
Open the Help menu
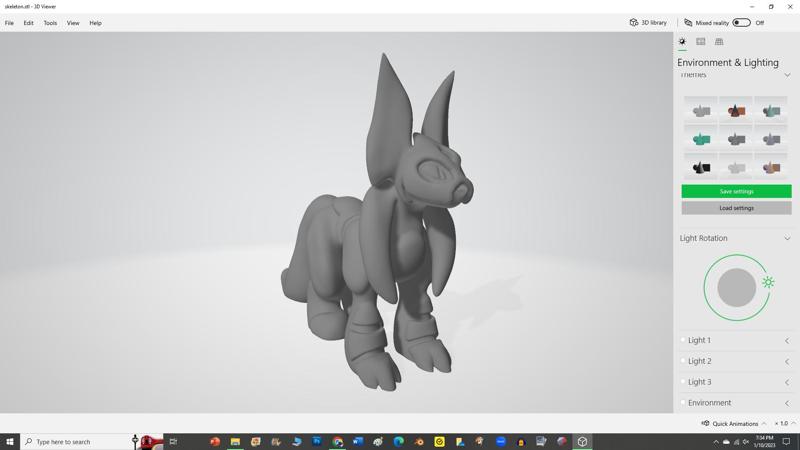(x=95, y=23)
